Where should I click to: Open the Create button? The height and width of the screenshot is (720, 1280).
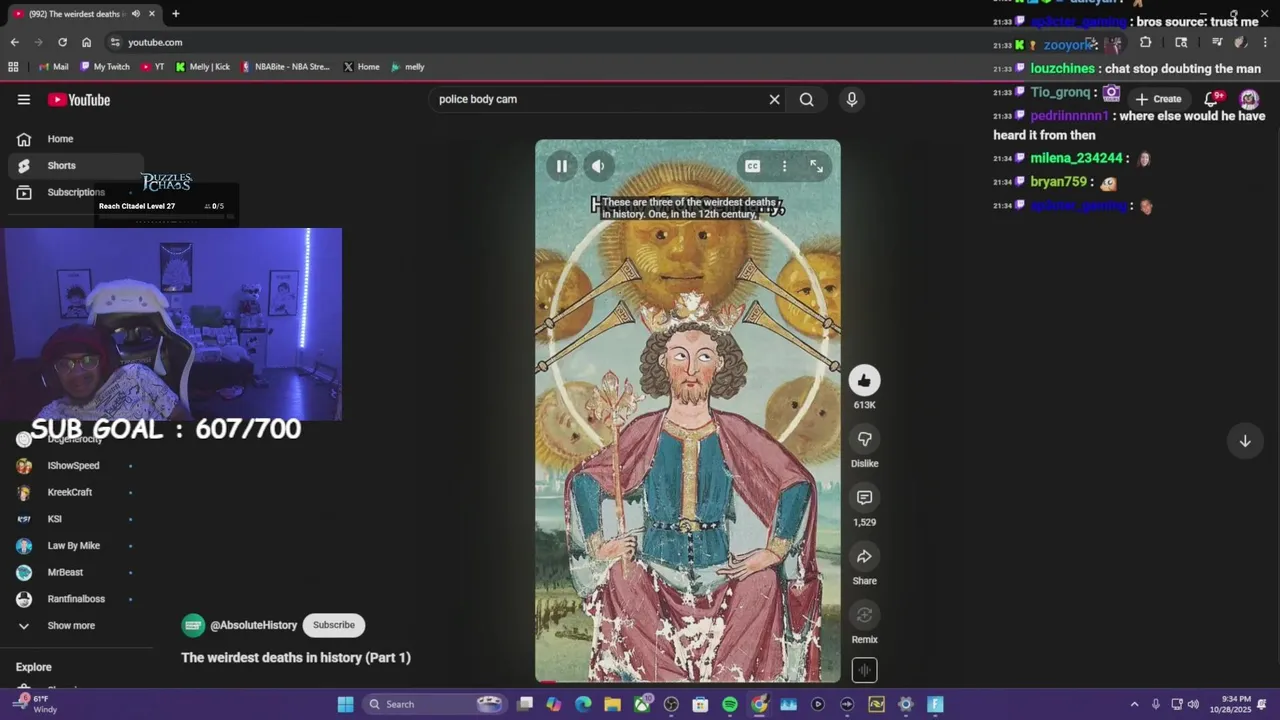tap(1158, 99)
